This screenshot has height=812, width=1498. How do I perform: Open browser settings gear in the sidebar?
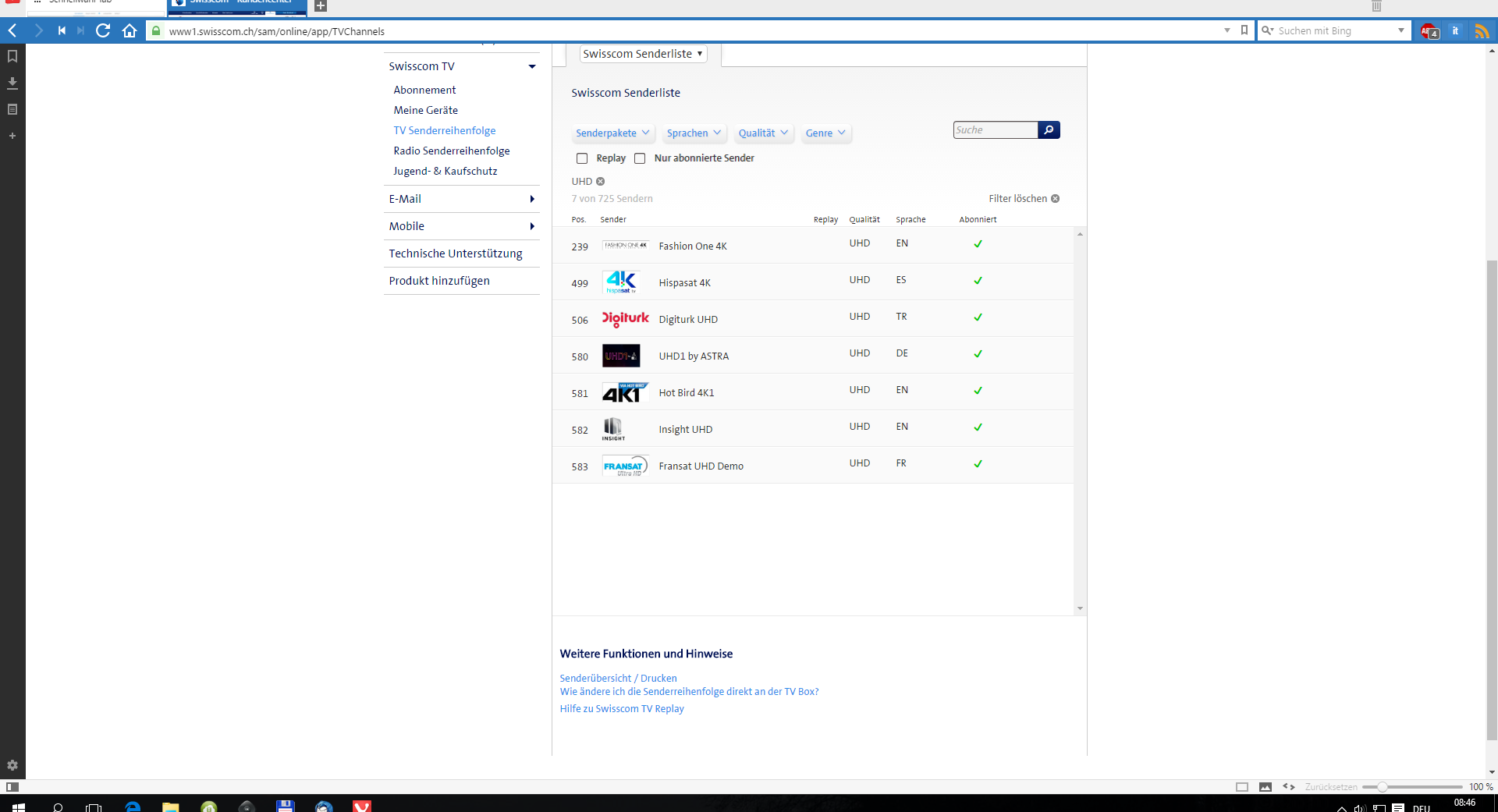tap(12, 765)
